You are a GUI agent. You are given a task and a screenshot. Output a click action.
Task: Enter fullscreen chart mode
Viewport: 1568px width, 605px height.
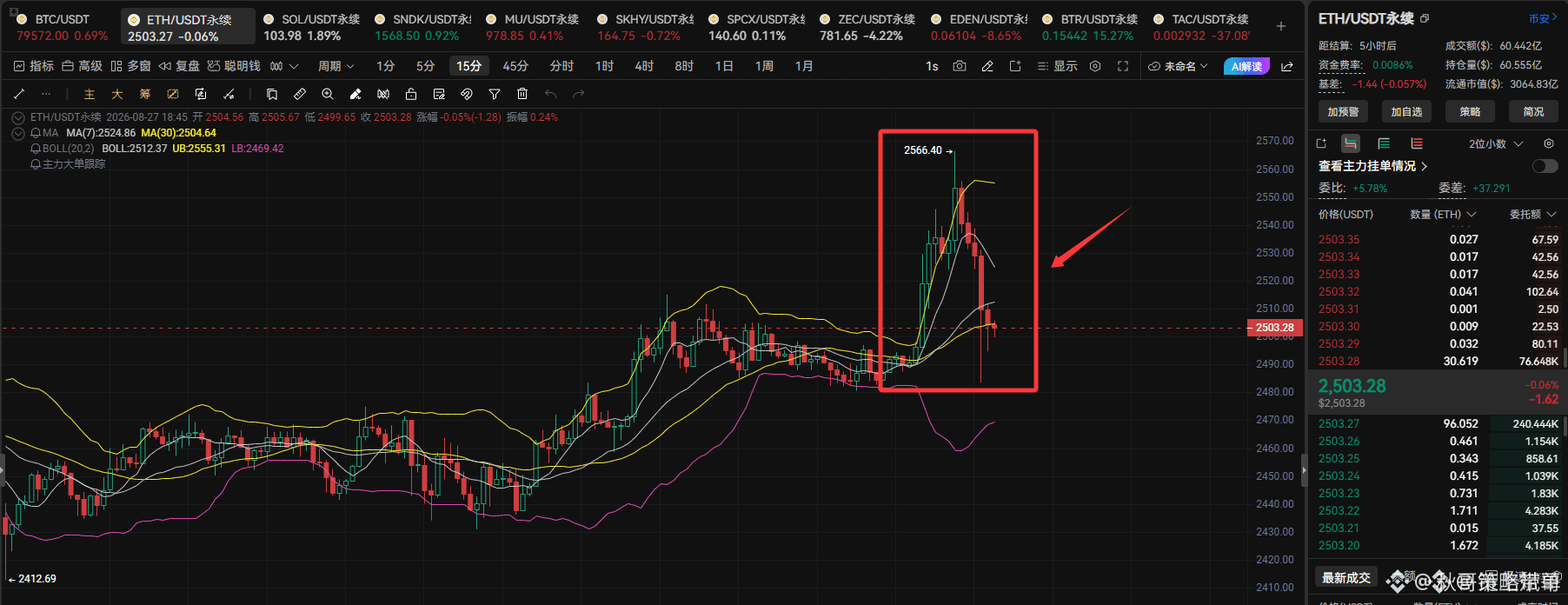[1123, 66]
